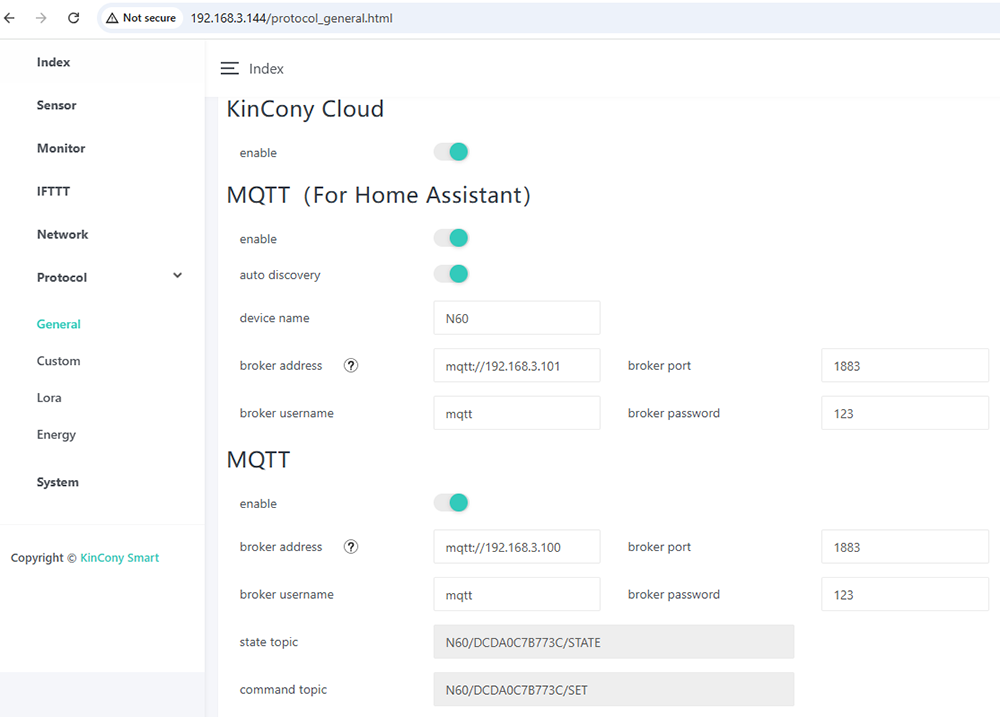1000x717 pixels.
Task: Click help icon beside Home Assistant broker address
Action: pyautogui.click(x=351, y=366)
